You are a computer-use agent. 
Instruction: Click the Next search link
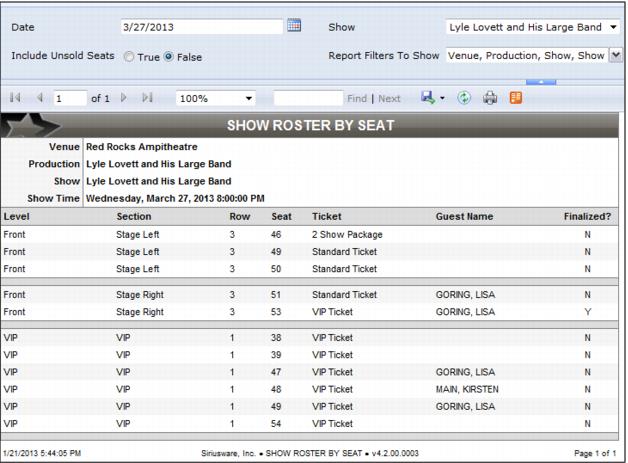pos(389,99)
